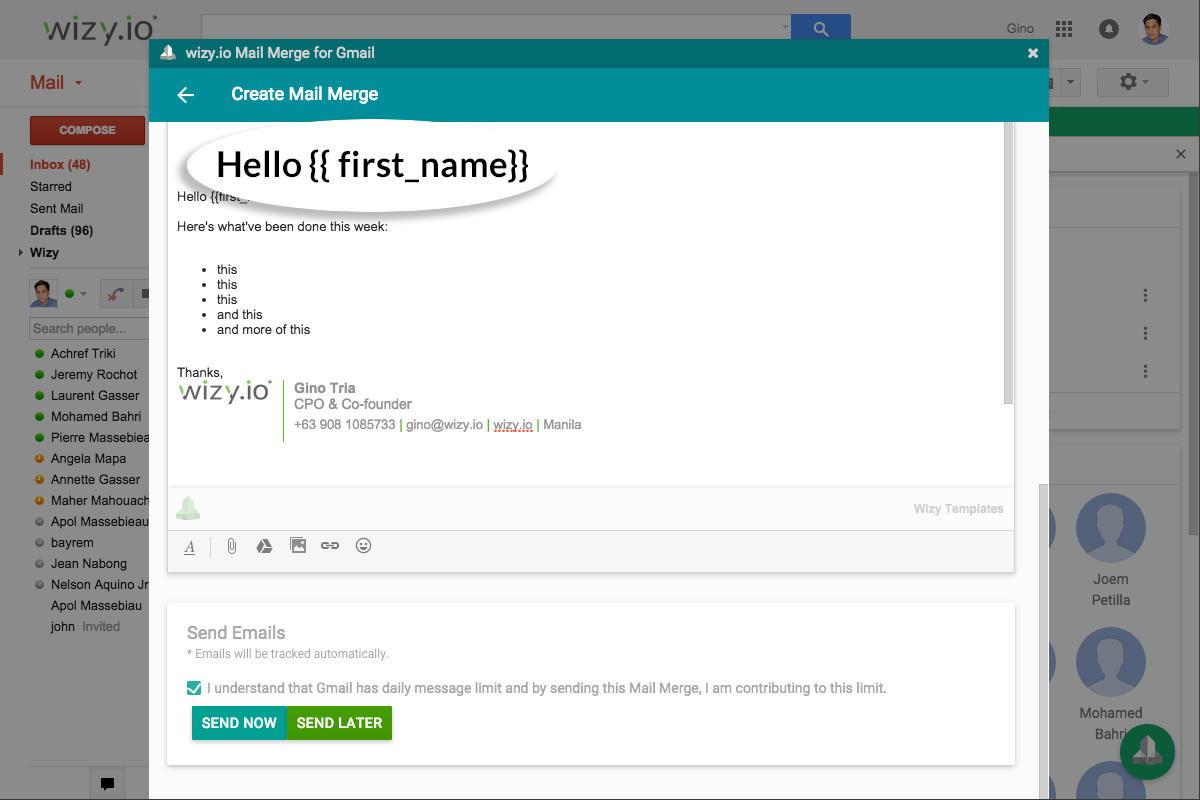Open the account profile picture menu
Viewport: 1200px width, 800px height.
(1155, 29)
